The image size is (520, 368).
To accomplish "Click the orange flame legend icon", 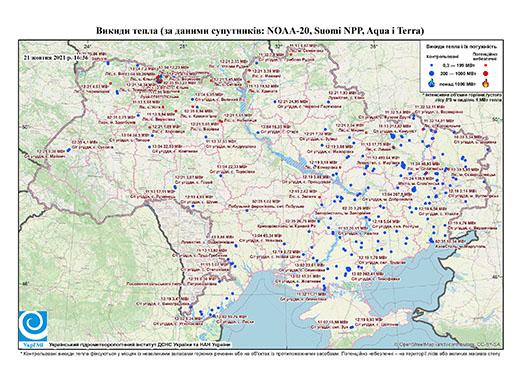I will (486, 83).
